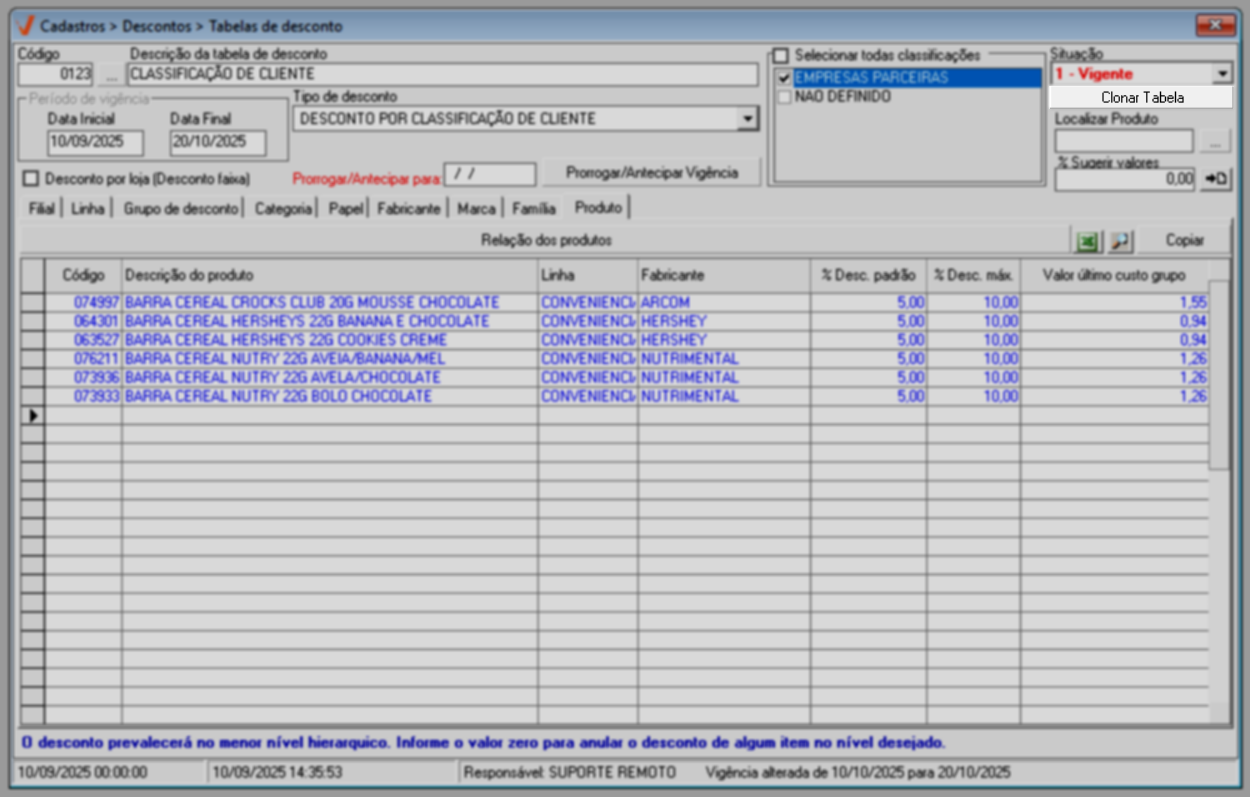Click the application logo in title bar
This screenshot has height=797, width=1250.
(x=26, y=25)
